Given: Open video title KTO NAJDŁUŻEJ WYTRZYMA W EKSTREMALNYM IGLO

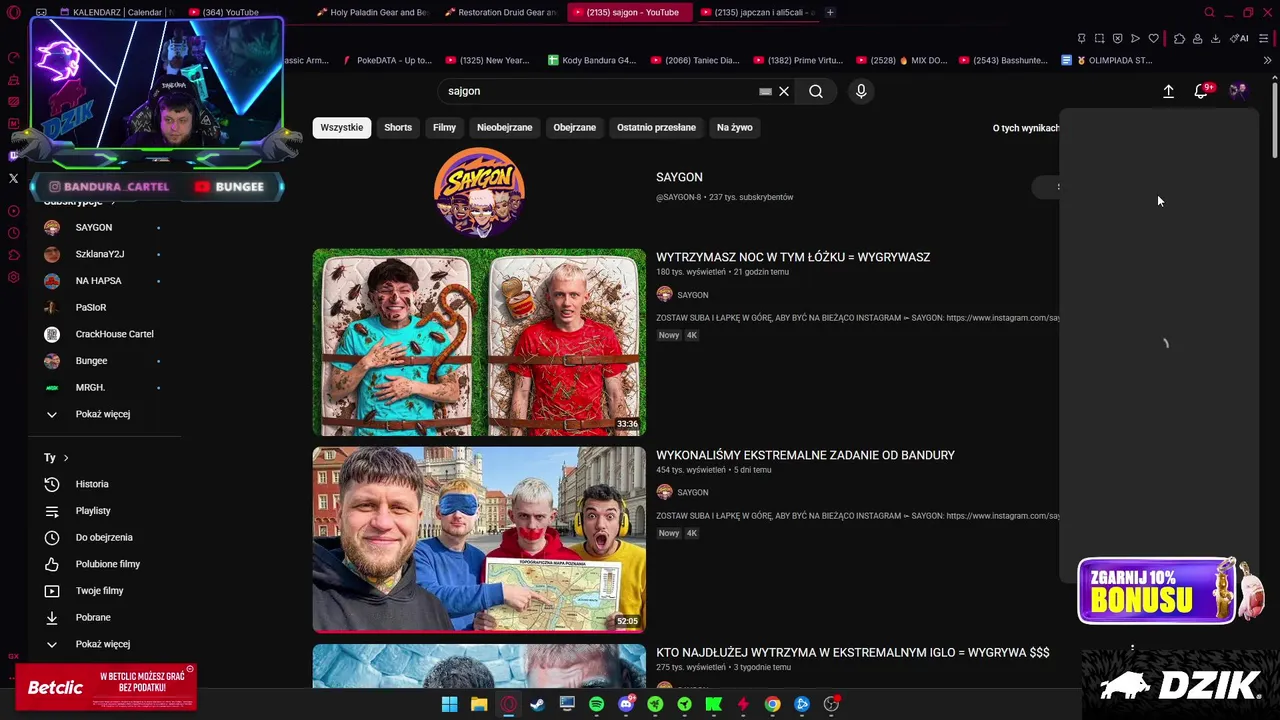Looking at the screenshot, I should 853,652.
